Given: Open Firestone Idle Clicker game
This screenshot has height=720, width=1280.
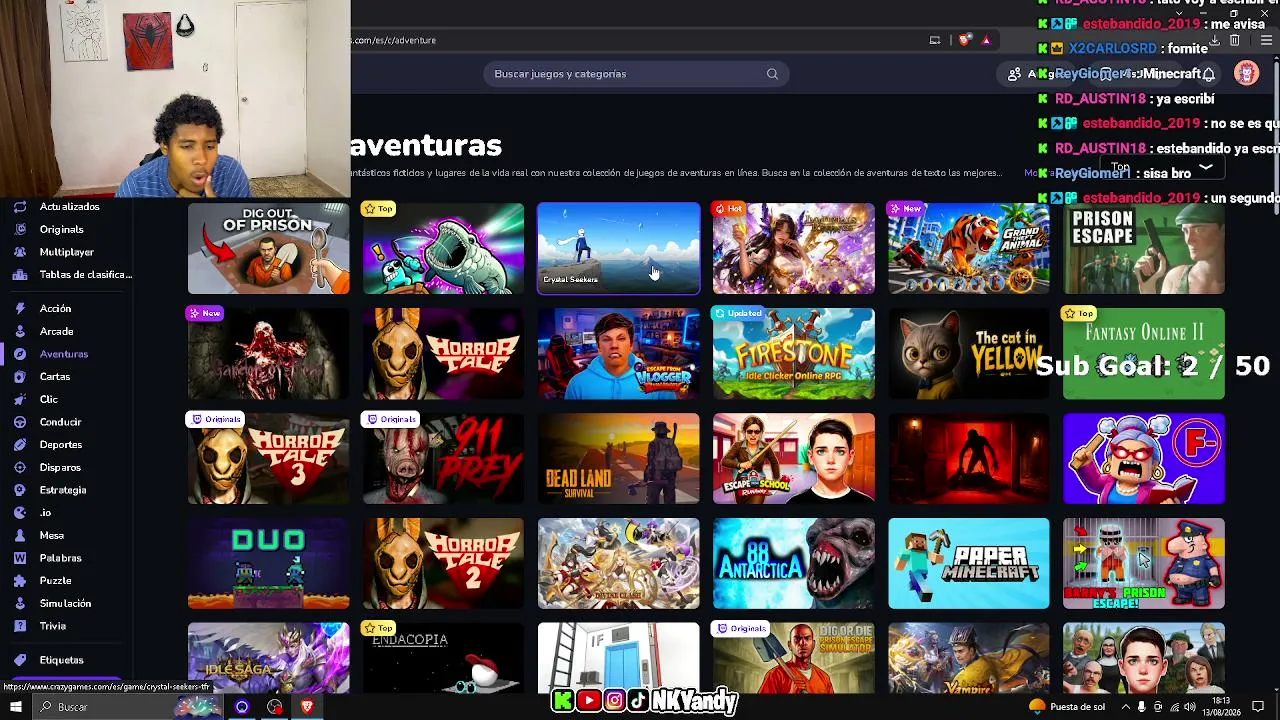Looking at the screenshot, I should pyautogui.click(x=794, y=354).
